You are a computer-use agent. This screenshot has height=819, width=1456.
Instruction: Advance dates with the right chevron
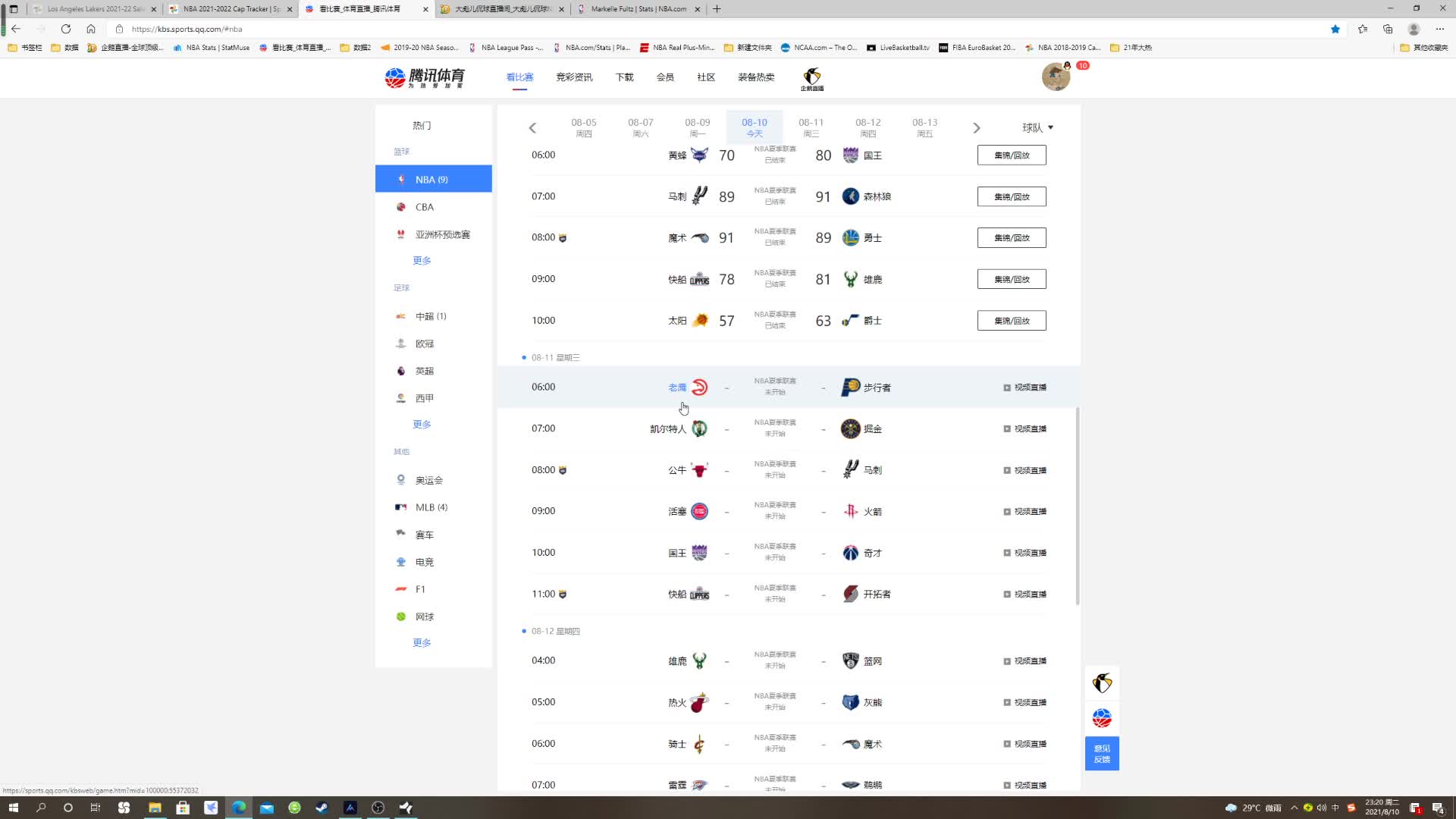[976, 127]
